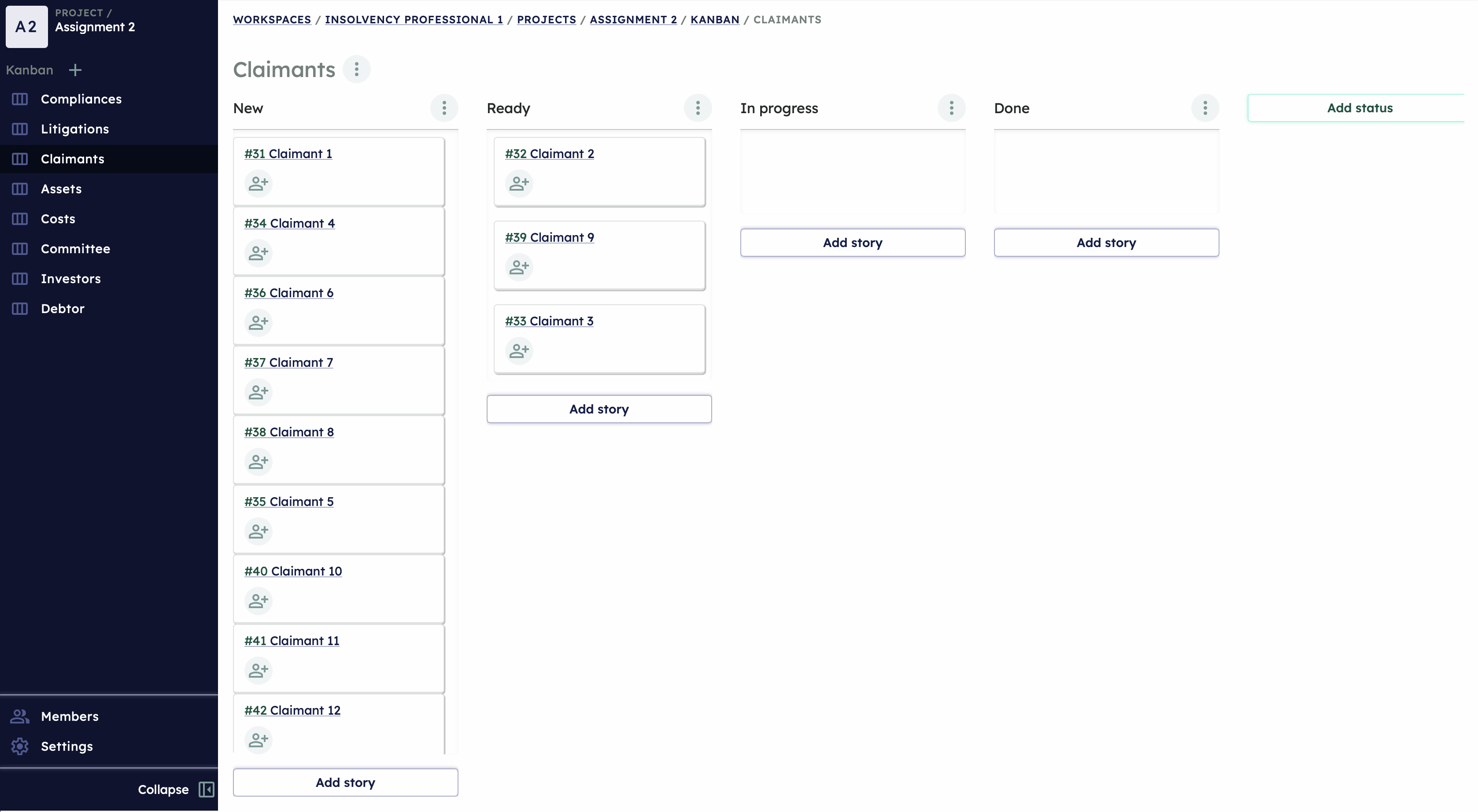Open story link #40 Claimant 10

(292, 571)
